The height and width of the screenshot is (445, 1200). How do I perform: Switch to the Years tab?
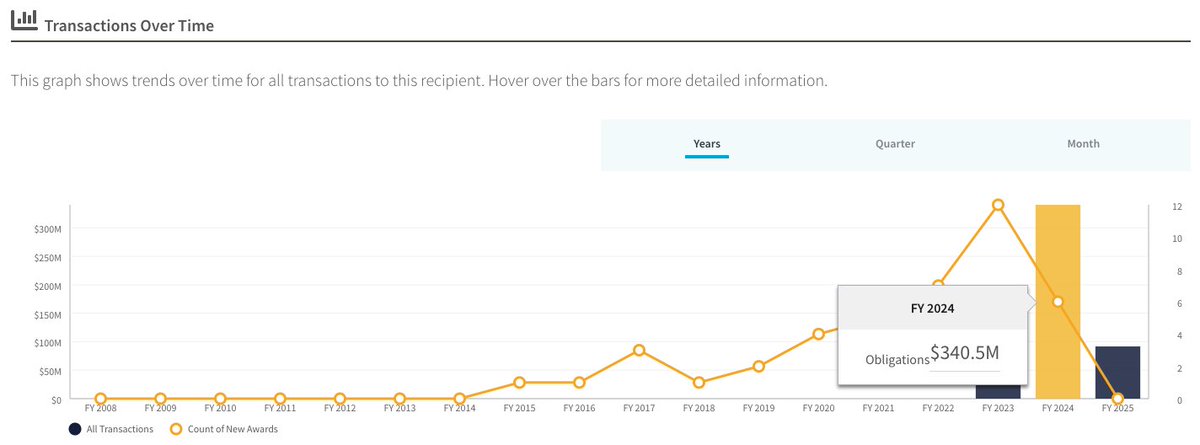[x=707, y=144]
